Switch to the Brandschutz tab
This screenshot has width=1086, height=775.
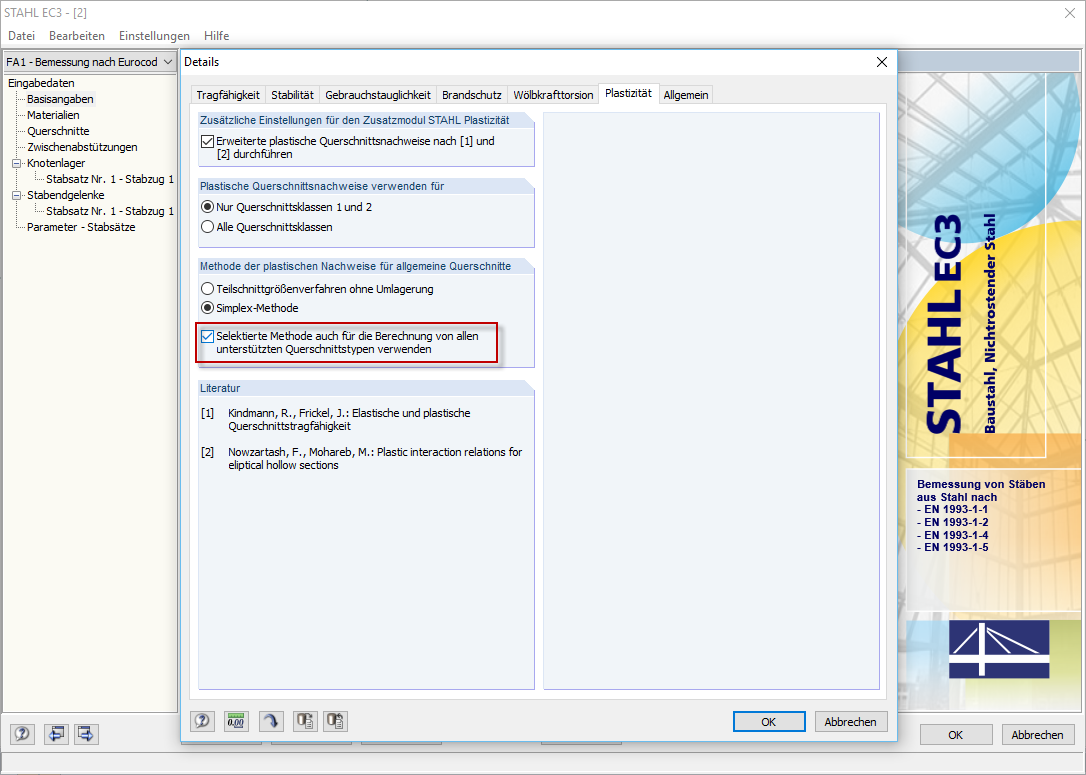tap(471, 93)
